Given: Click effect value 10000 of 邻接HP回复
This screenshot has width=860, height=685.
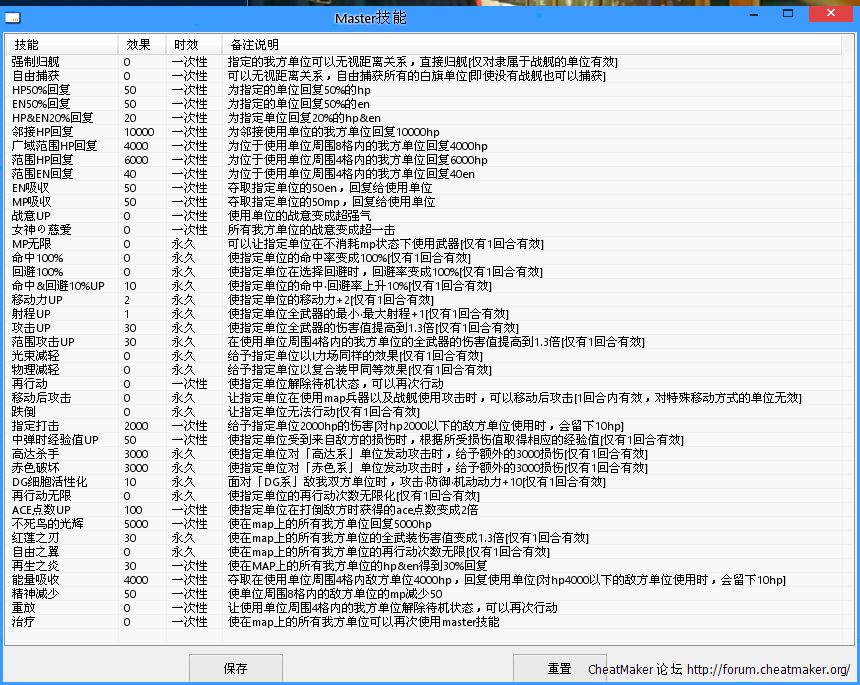Looking at the screenshot, I should 139,132.
